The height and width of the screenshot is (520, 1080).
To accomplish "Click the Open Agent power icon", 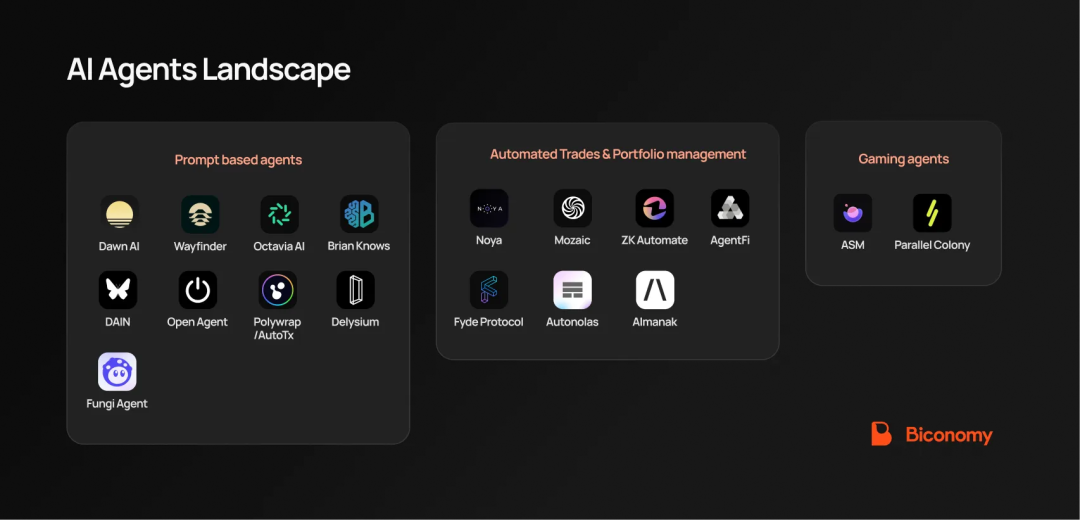I will click(198, 290).
